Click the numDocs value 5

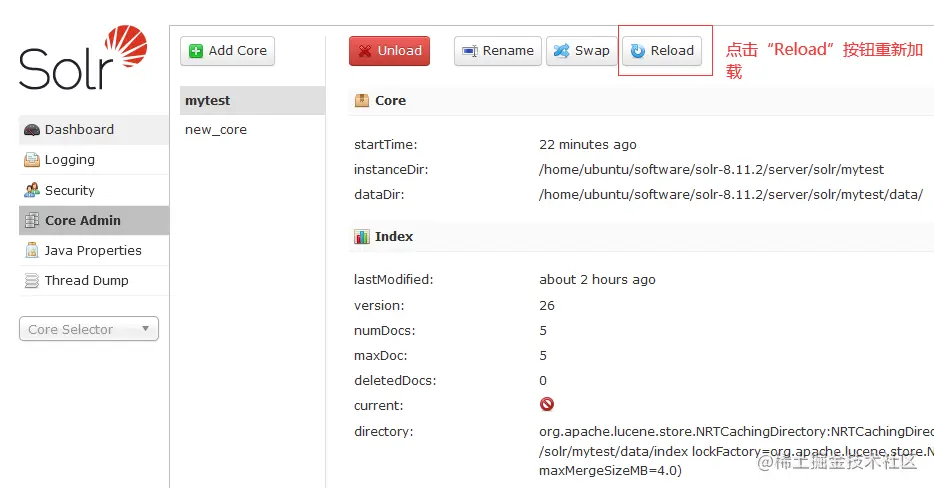coord(543,331)
